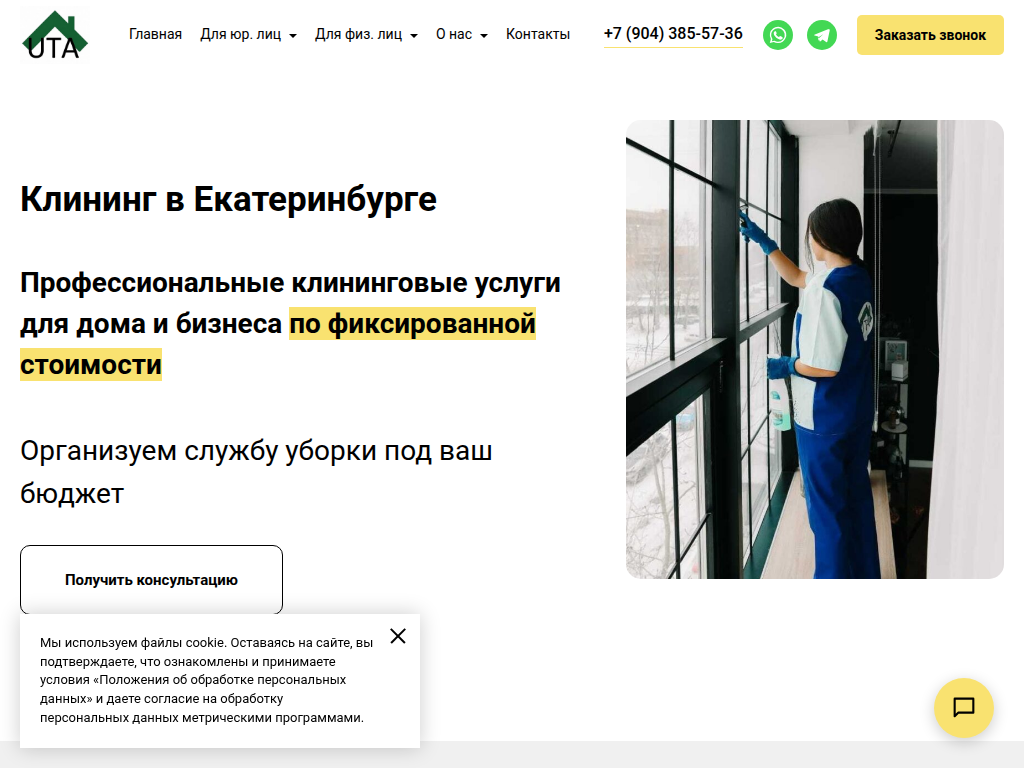Close the cookie notice
This screenshot has width=1024, height=768.
click(398, 636)
